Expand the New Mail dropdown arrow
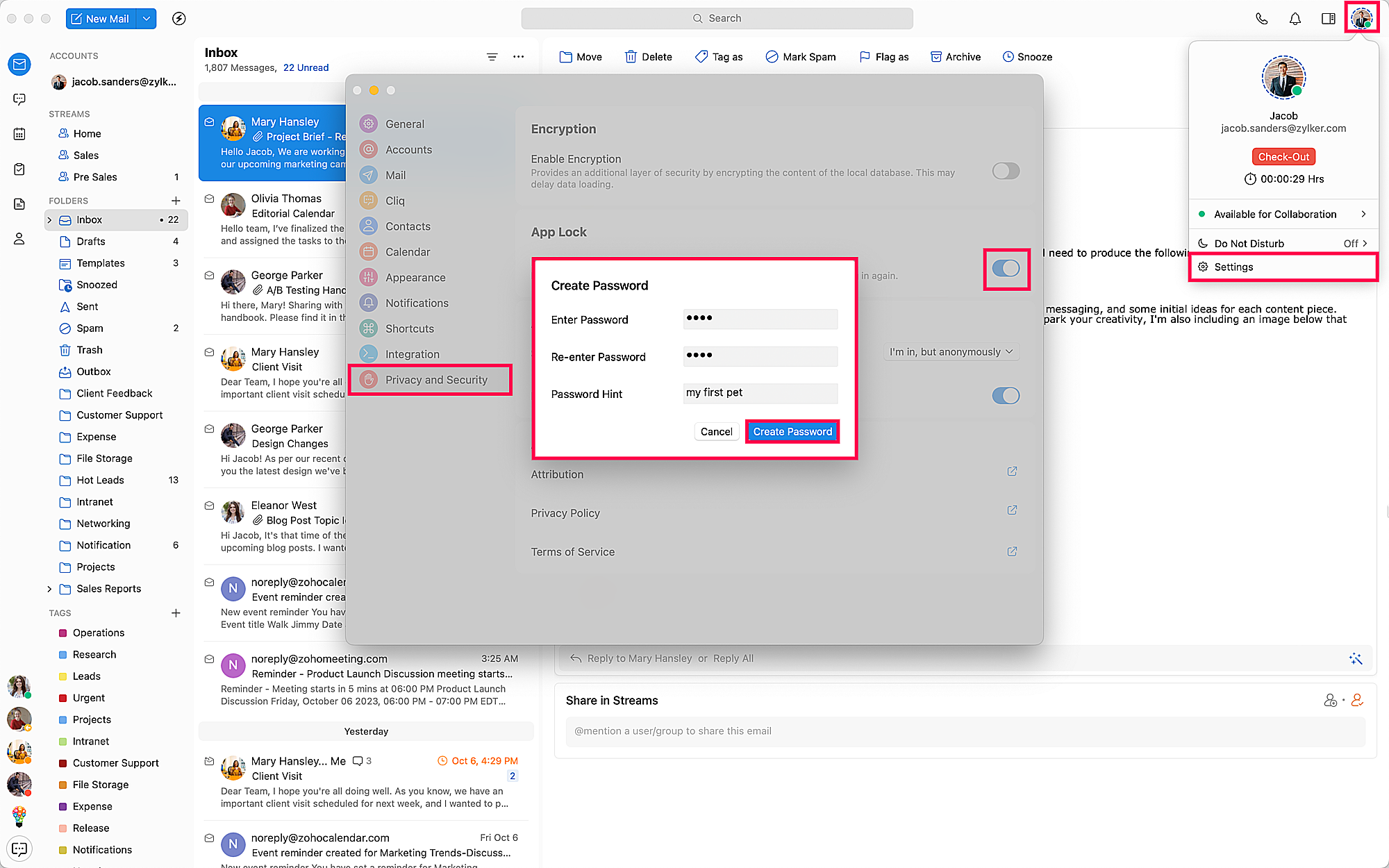 tap(147, 19)
